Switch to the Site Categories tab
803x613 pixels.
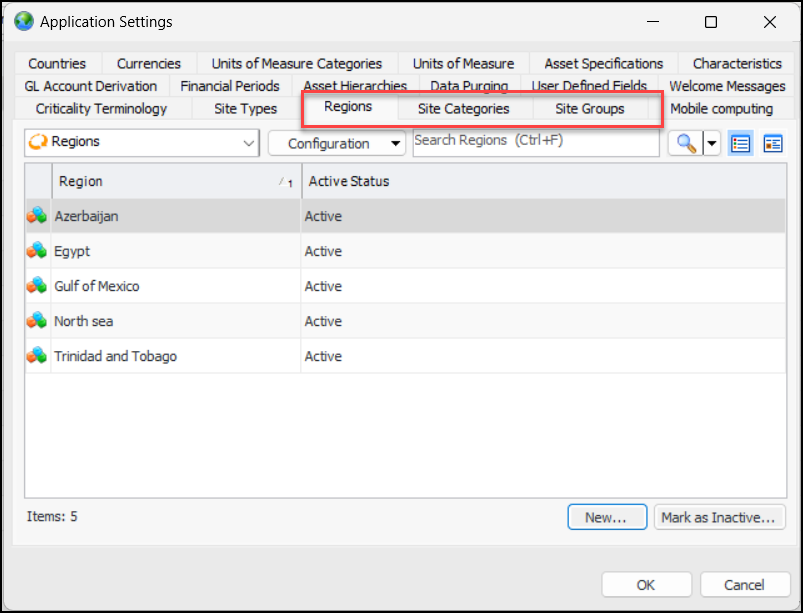click(463, 109)
